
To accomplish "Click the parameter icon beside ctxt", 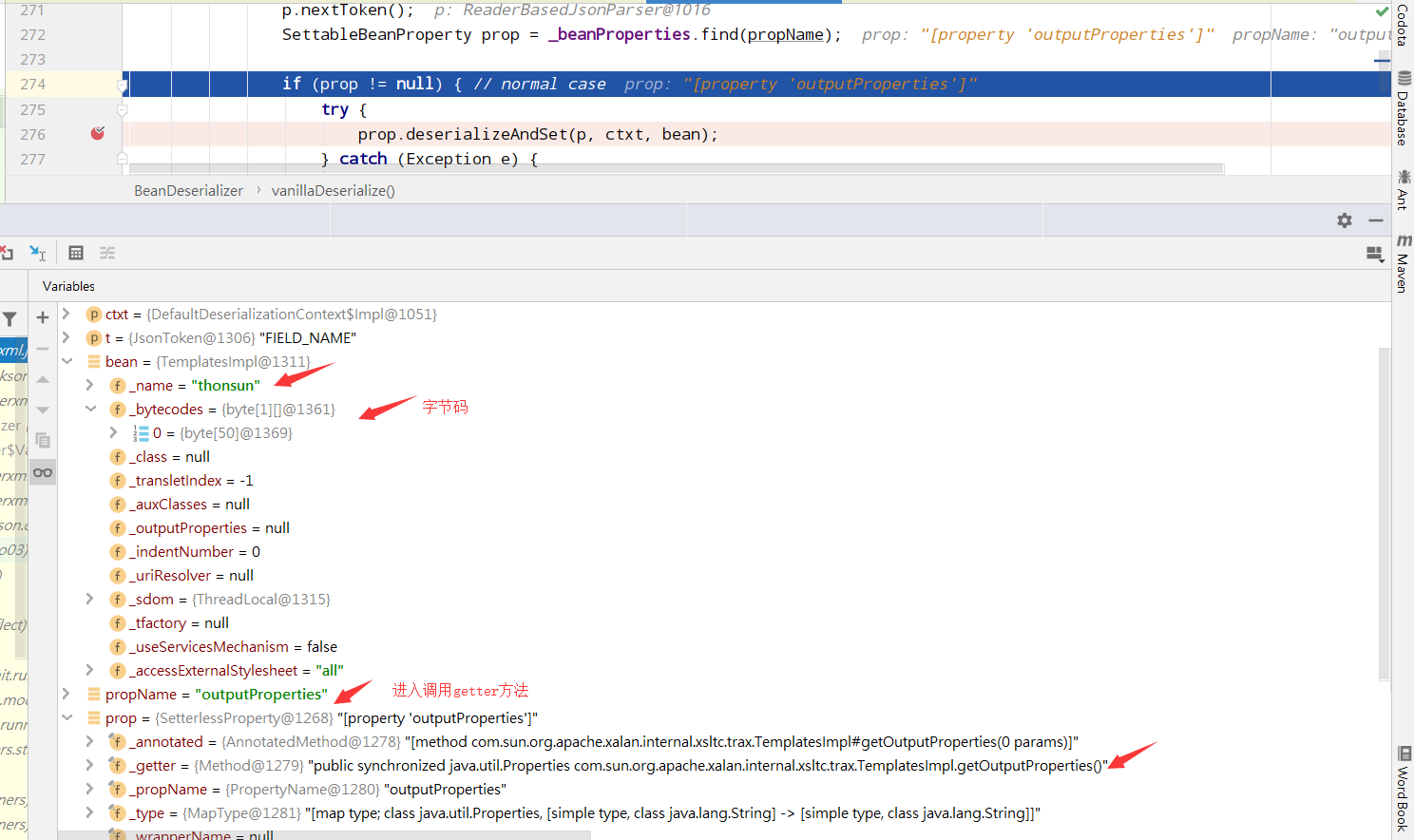I will point(94,315).
